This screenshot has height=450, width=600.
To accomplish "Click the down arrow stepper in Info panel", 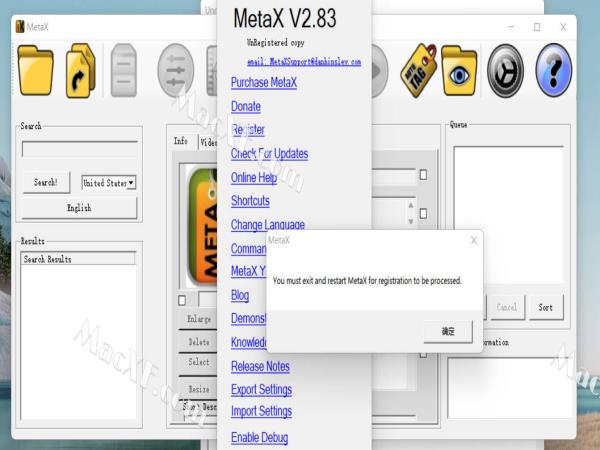I will 411,222.
